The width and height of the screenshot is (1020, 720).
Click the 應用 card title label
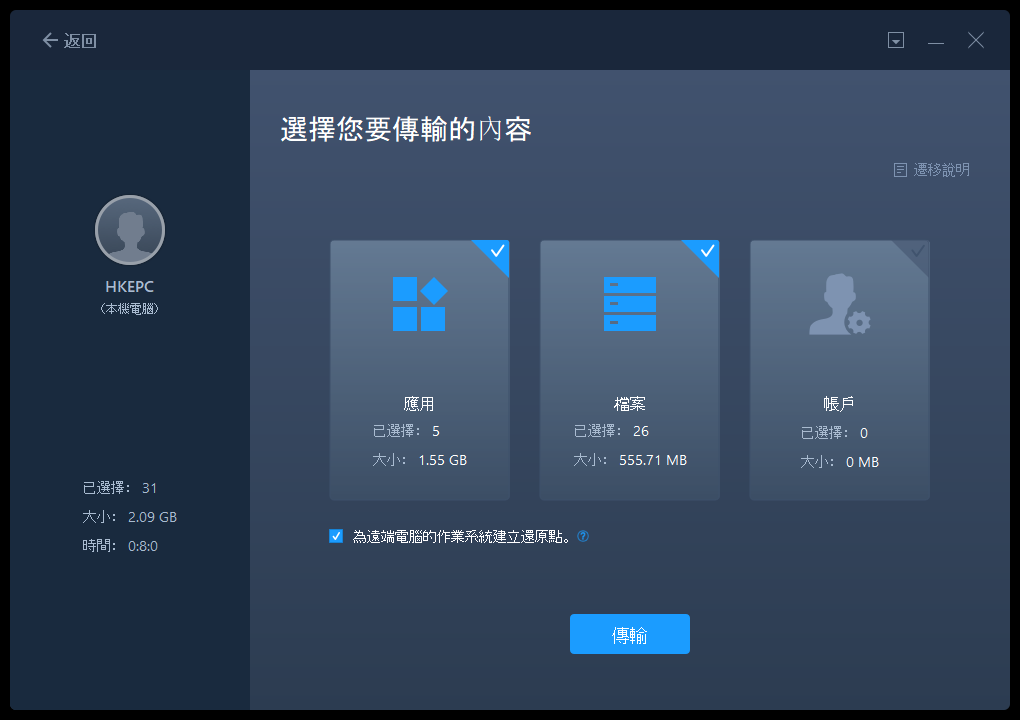(419, 404)
